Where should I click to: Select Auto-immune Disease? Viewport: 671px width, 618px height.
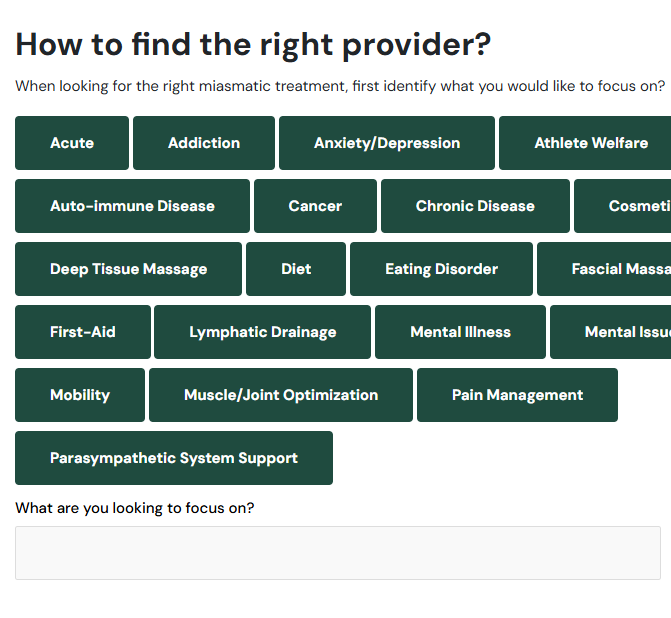tap(132, 206)
